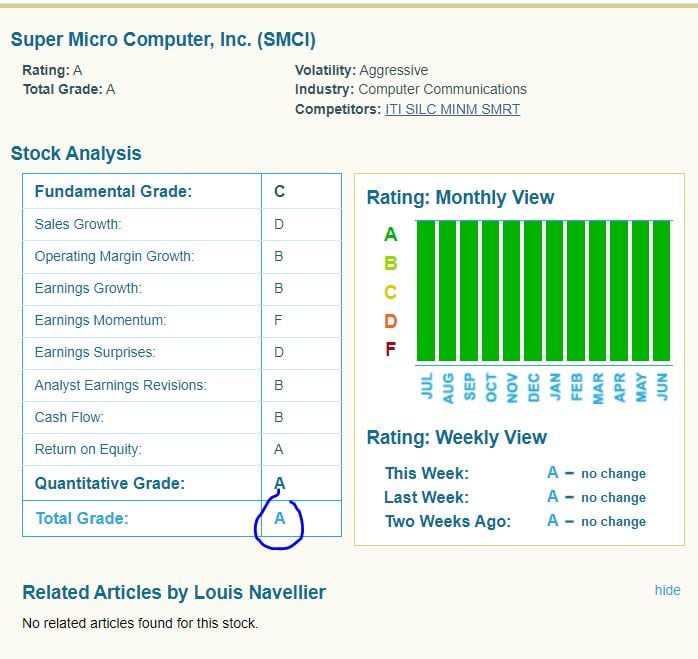Click the DEC month label under chart
The image size is (698, 659).
pos(534,387)
